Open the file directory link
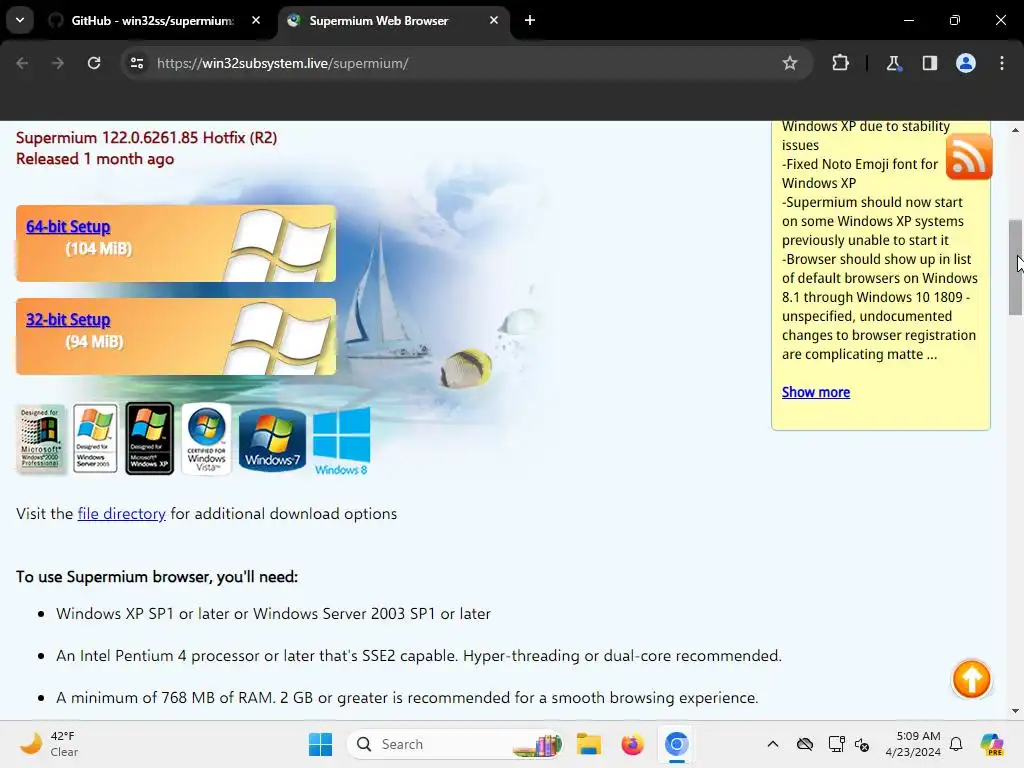The width and height of the screenshot is (1024, 768). pyautogui.click(x=121, y=513)
